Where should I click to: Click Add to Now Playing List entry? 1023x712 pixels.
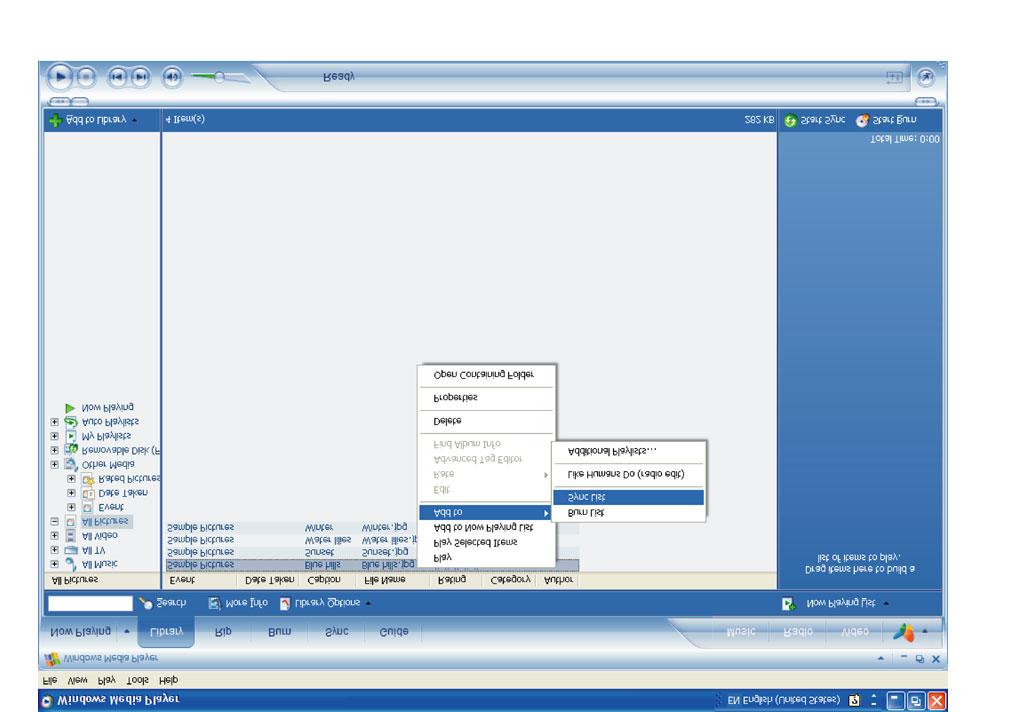pos(486,527)
